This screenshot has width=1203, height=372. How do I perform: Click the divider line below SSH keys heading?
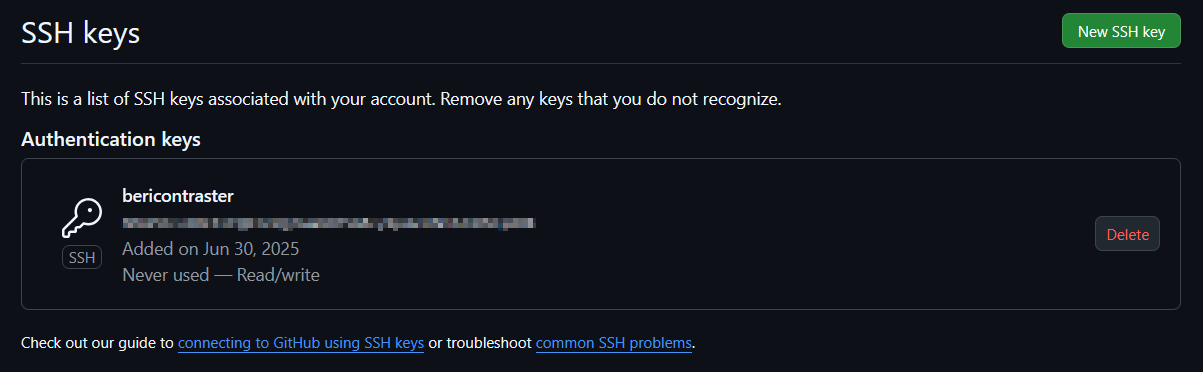tap(601, 63)
